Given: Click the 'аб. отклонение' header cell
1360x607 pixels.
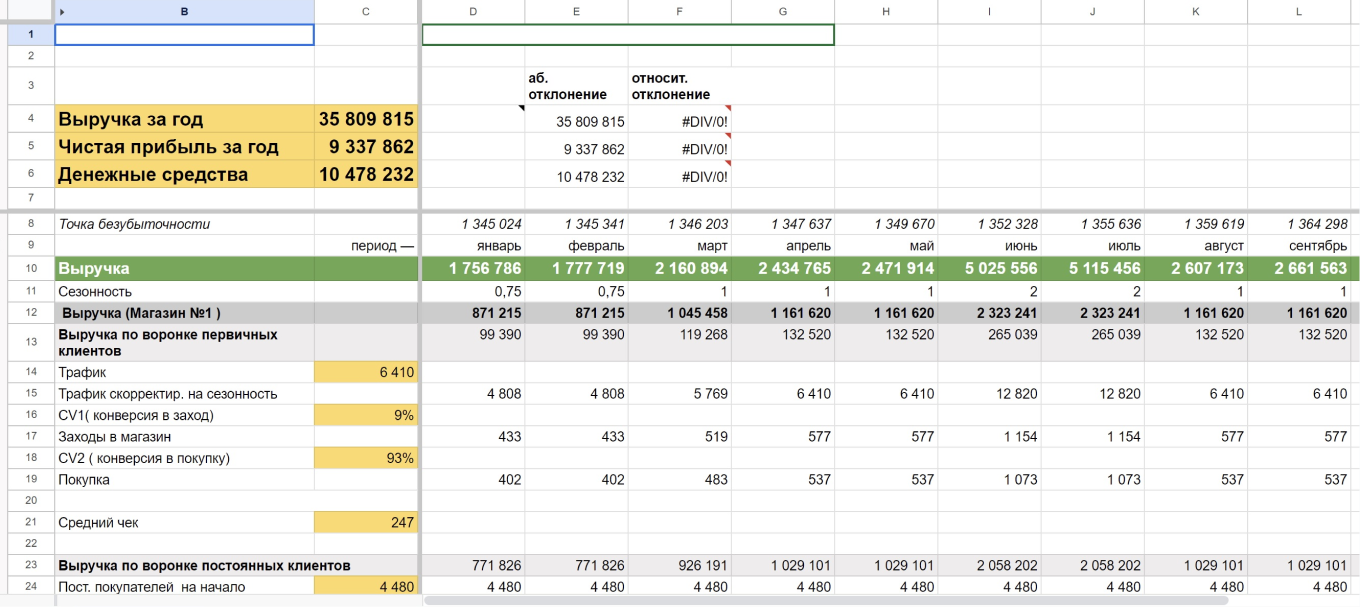Looking at the screenshot, I should (576, 86).
